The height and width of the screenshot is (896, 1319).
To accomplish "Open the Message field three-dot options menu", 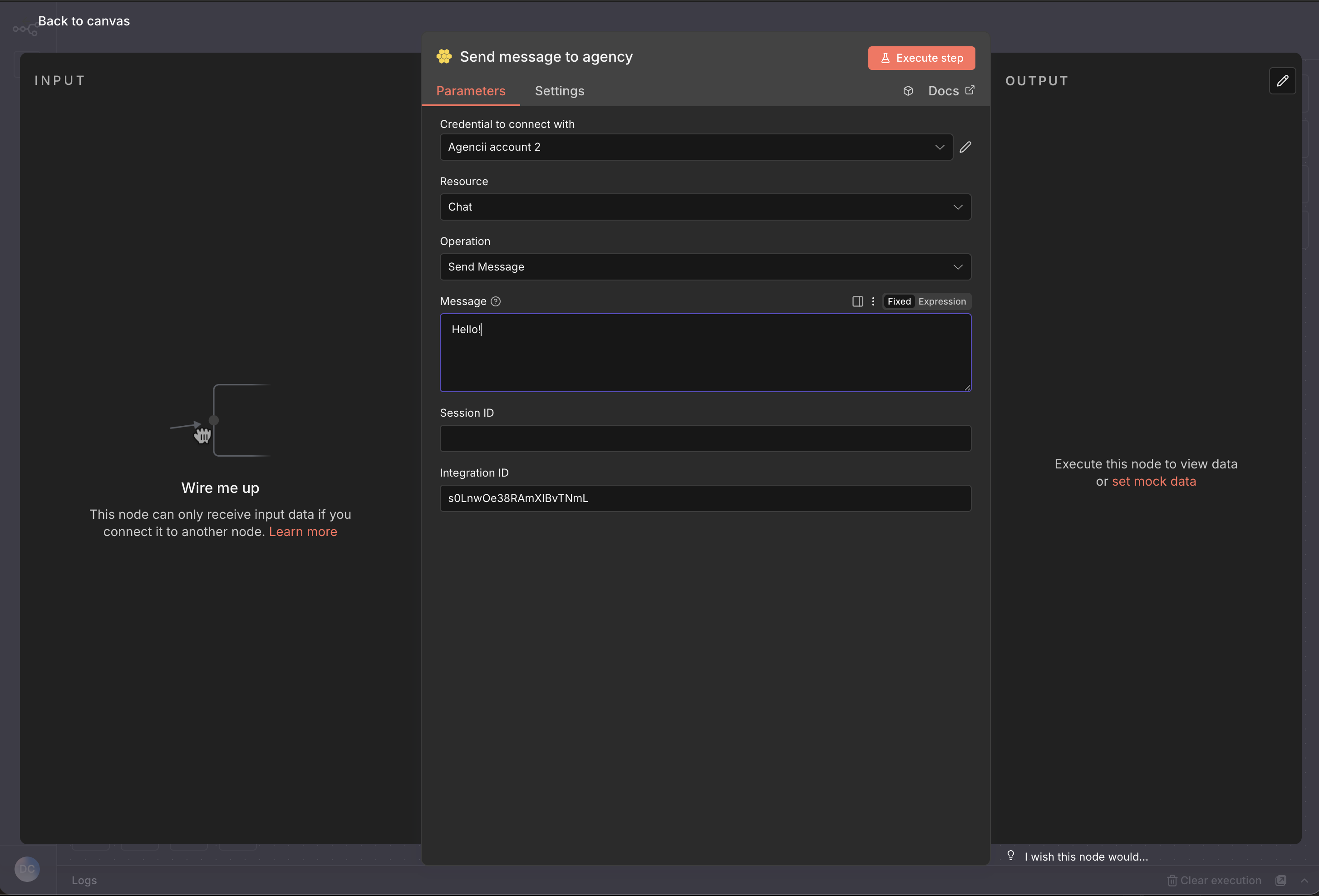I will (x=873, y=301).
